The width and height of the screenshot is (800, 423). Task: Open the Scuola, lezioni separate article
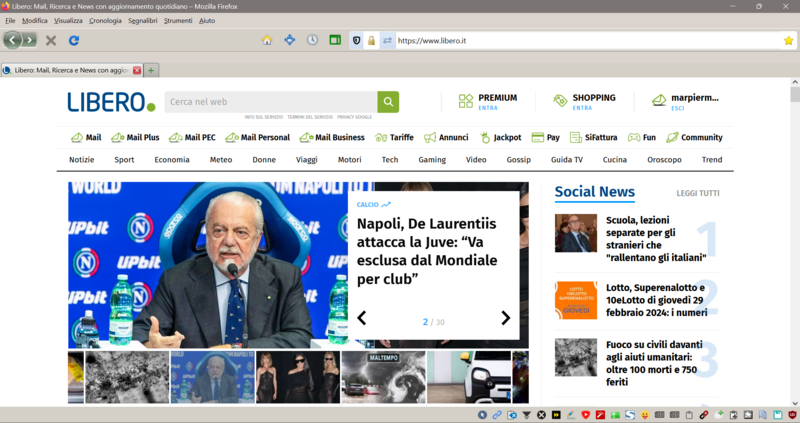pyautogui.click(x=656, y=239)
